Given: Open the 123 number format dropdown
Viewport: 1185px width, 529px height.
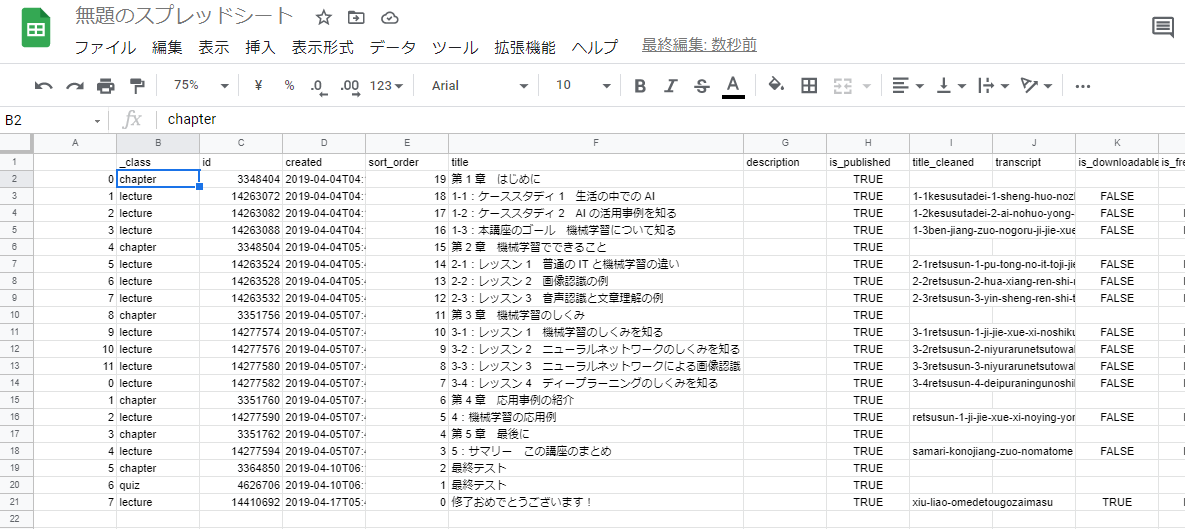Looking at the screenshot, I should click(x=385, y=85).
